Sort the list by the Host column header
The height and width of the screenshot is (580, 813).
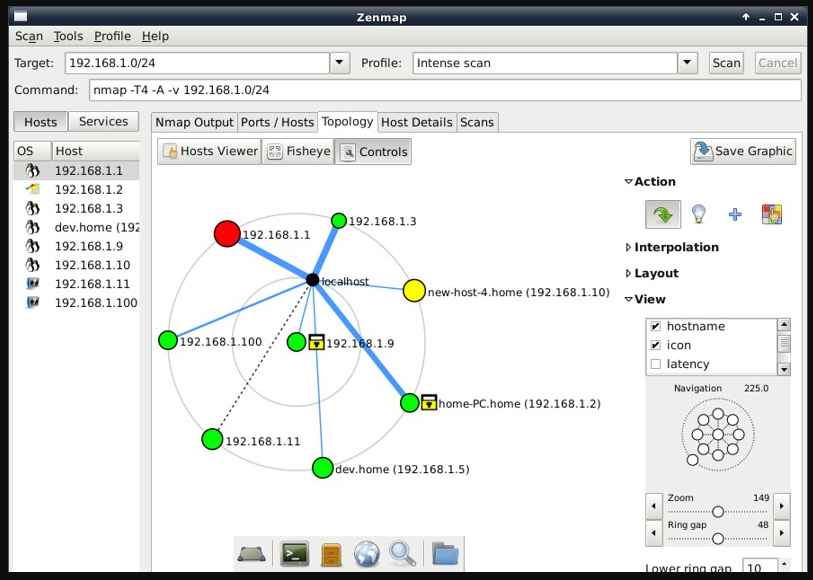95,151
